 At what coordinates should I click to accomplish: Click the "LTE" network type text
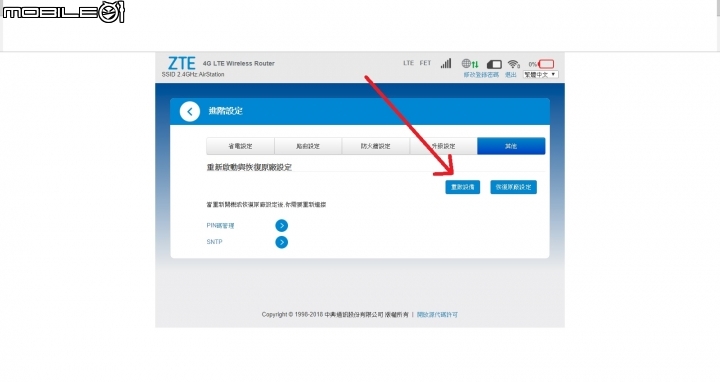click(x=409, y=63)
